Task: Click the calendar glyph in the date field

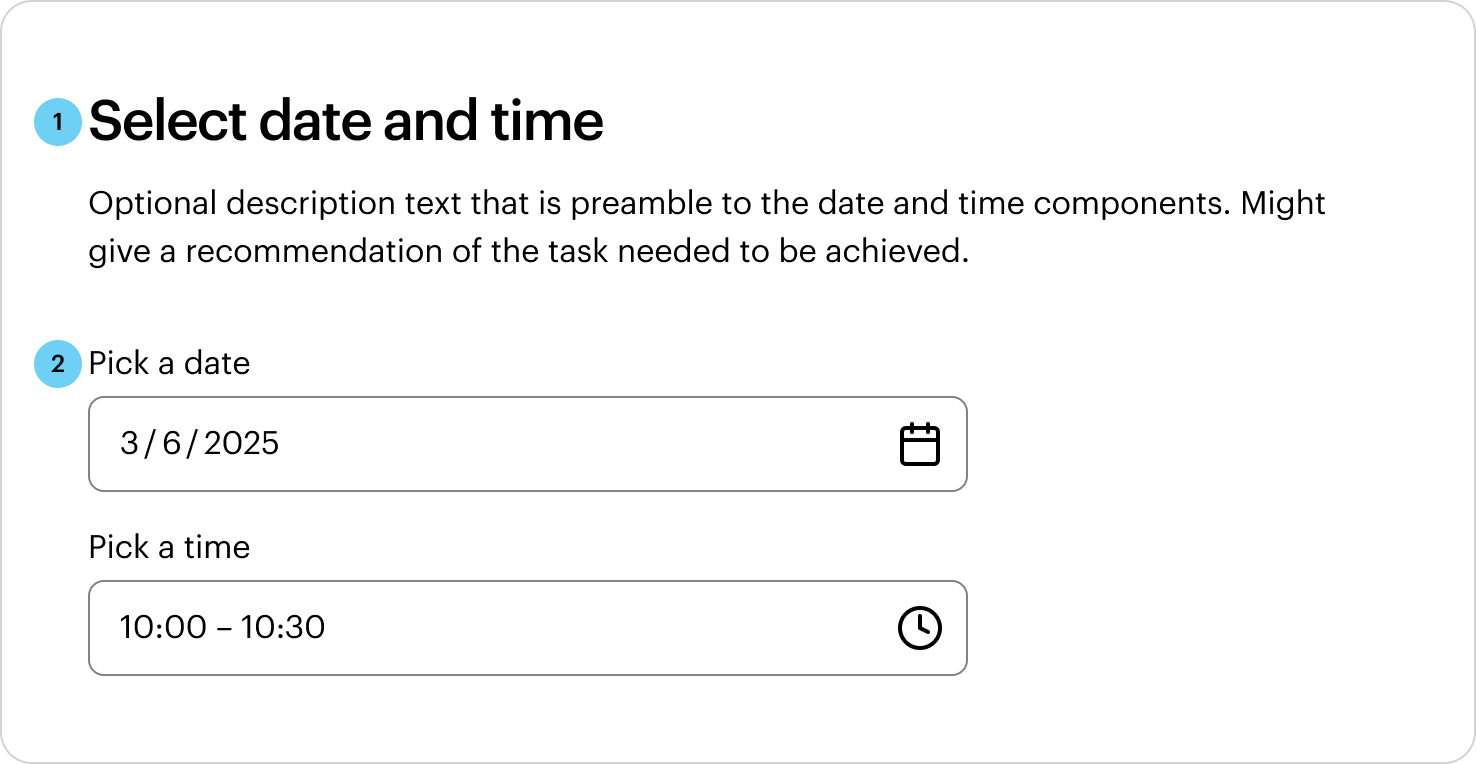Action: (921, 443)
